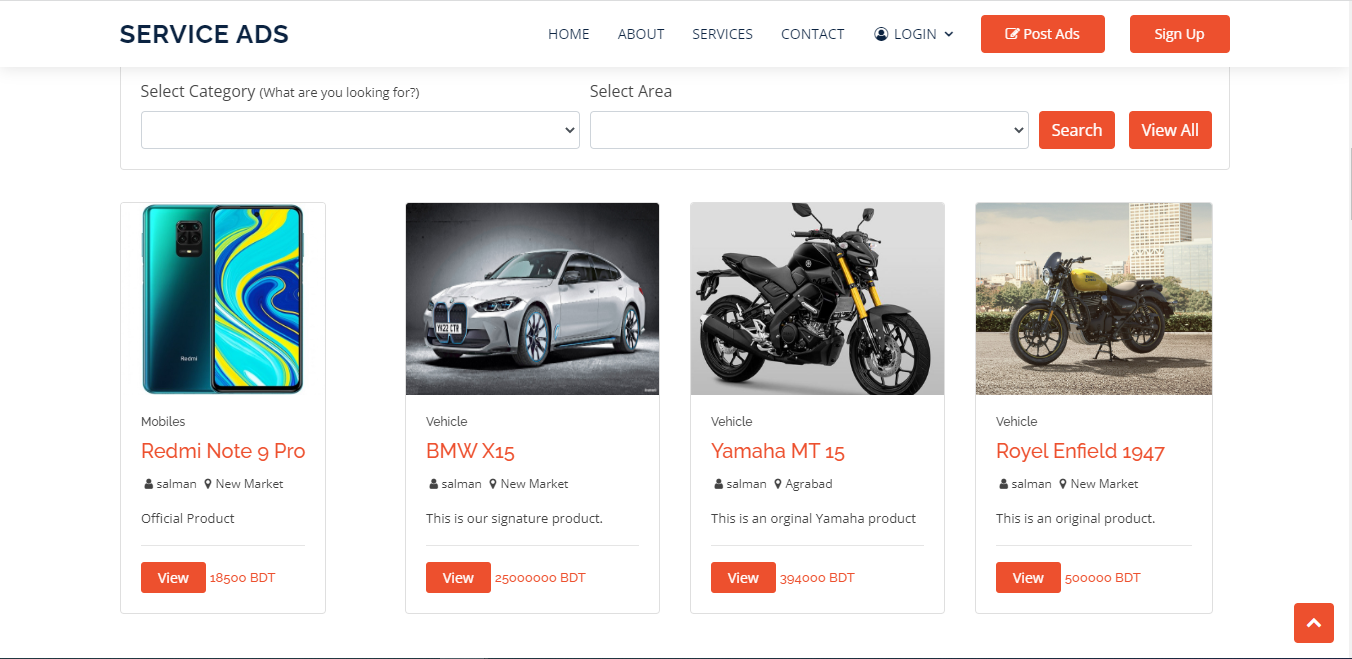1352x659 pixels.
Task: Open the Yamaha MT 15 title link
Action: point(778,451)
